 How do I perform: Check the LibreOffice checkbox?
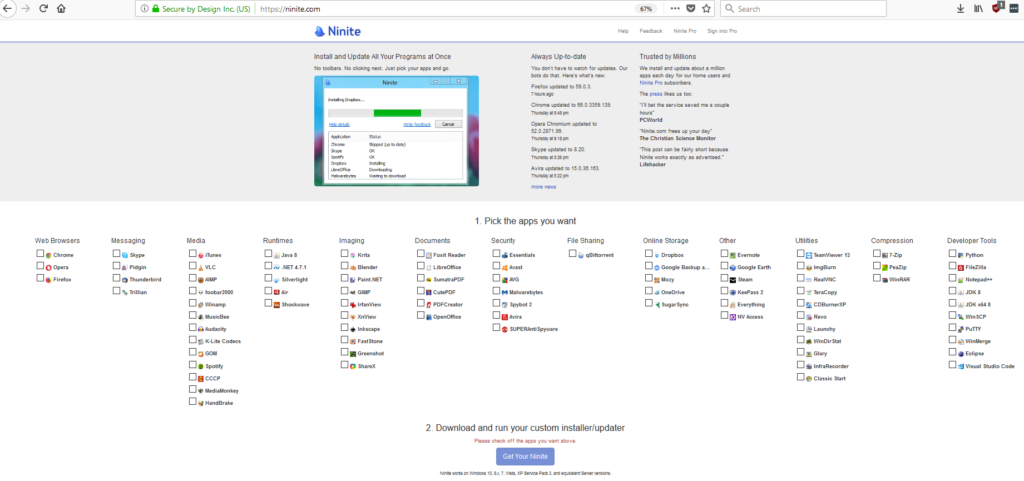click(x=421, y=266)
